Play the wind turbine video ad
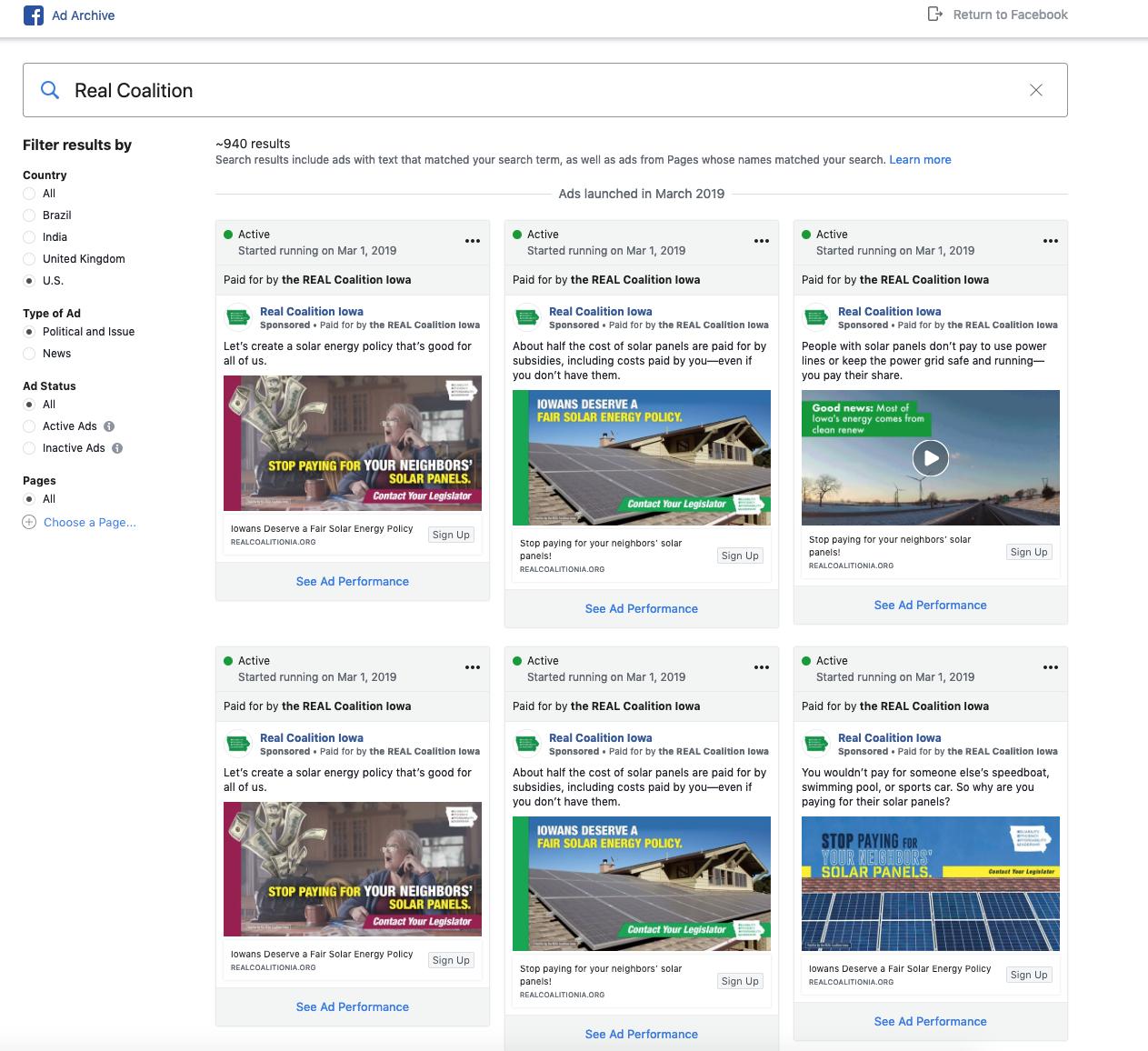Viewport: 1148px width, 1051px height. tap(930, 458)
